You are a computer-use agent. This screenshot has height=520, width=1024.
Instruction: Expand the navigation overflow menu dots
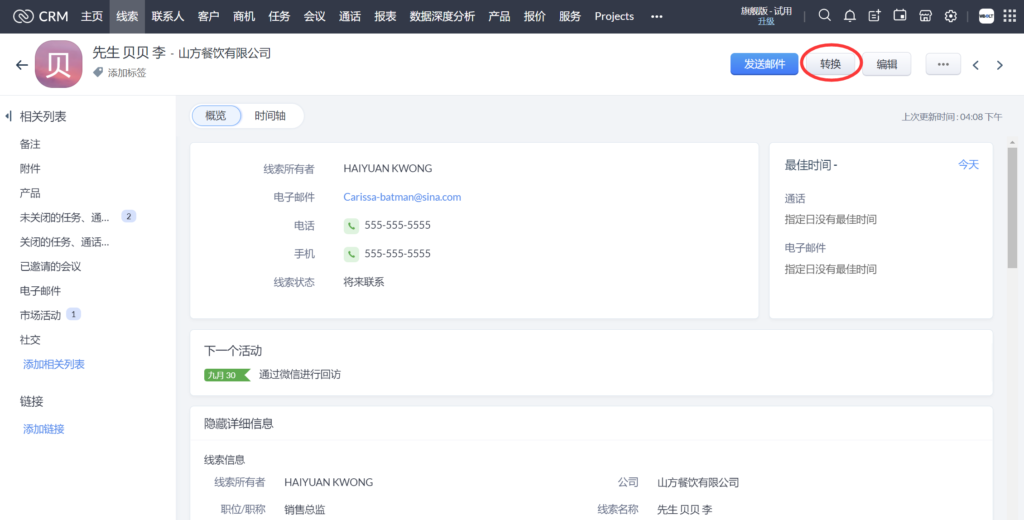tap(656, 16)
